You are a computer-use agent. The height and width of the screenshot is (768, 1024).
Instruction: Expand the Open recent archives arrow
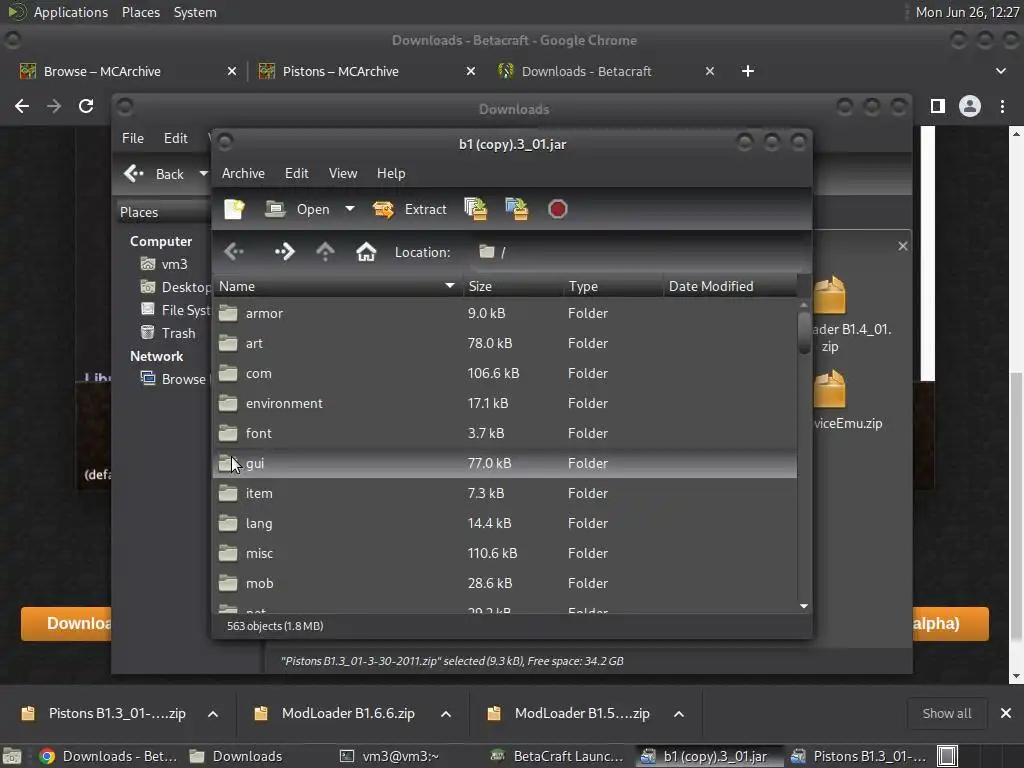click(x=350, y=209)
